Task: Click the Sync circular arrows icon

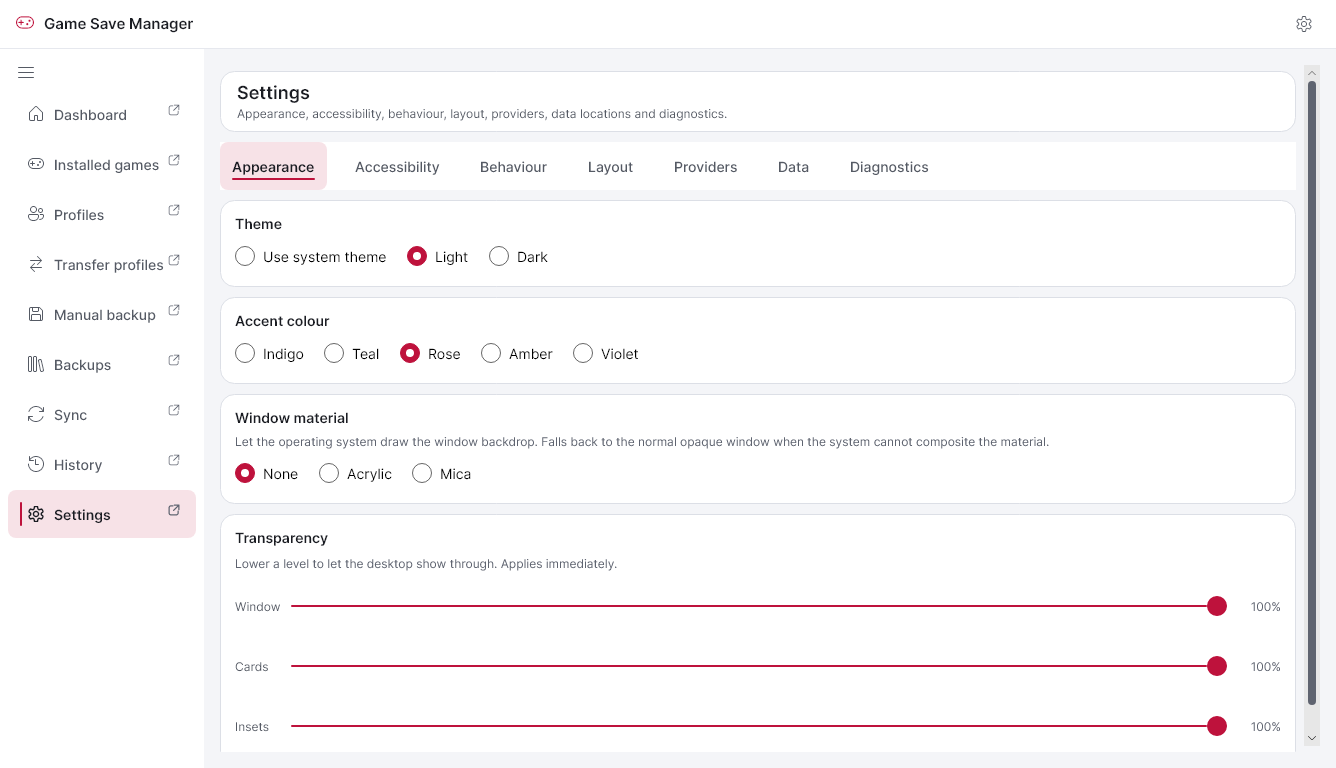Action: pyautogui.click(x=36, y=414)
